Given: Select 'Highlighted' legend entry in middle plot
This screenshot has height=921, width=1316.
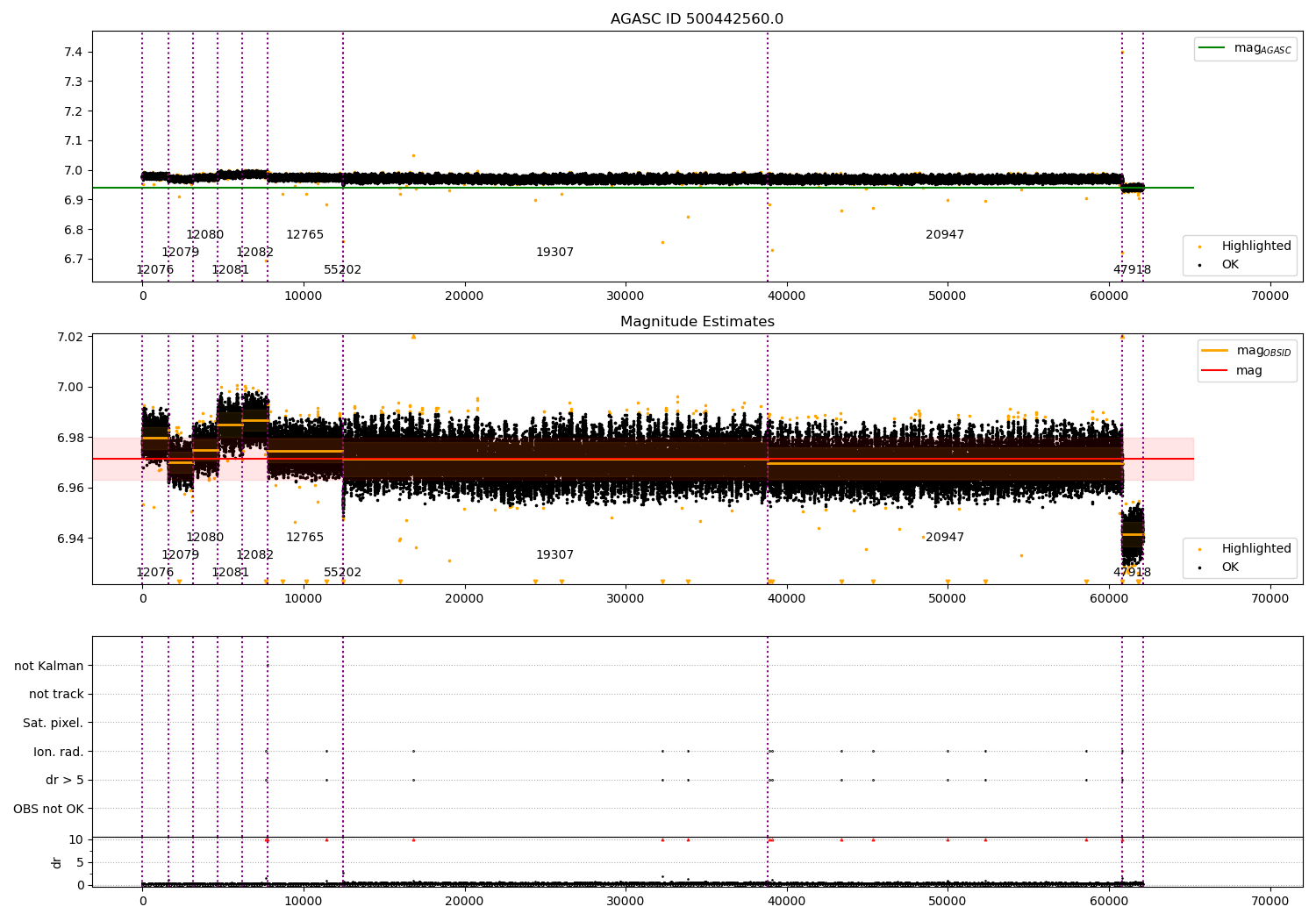Looking at the screenshot, I should (x=1256, y=549).
